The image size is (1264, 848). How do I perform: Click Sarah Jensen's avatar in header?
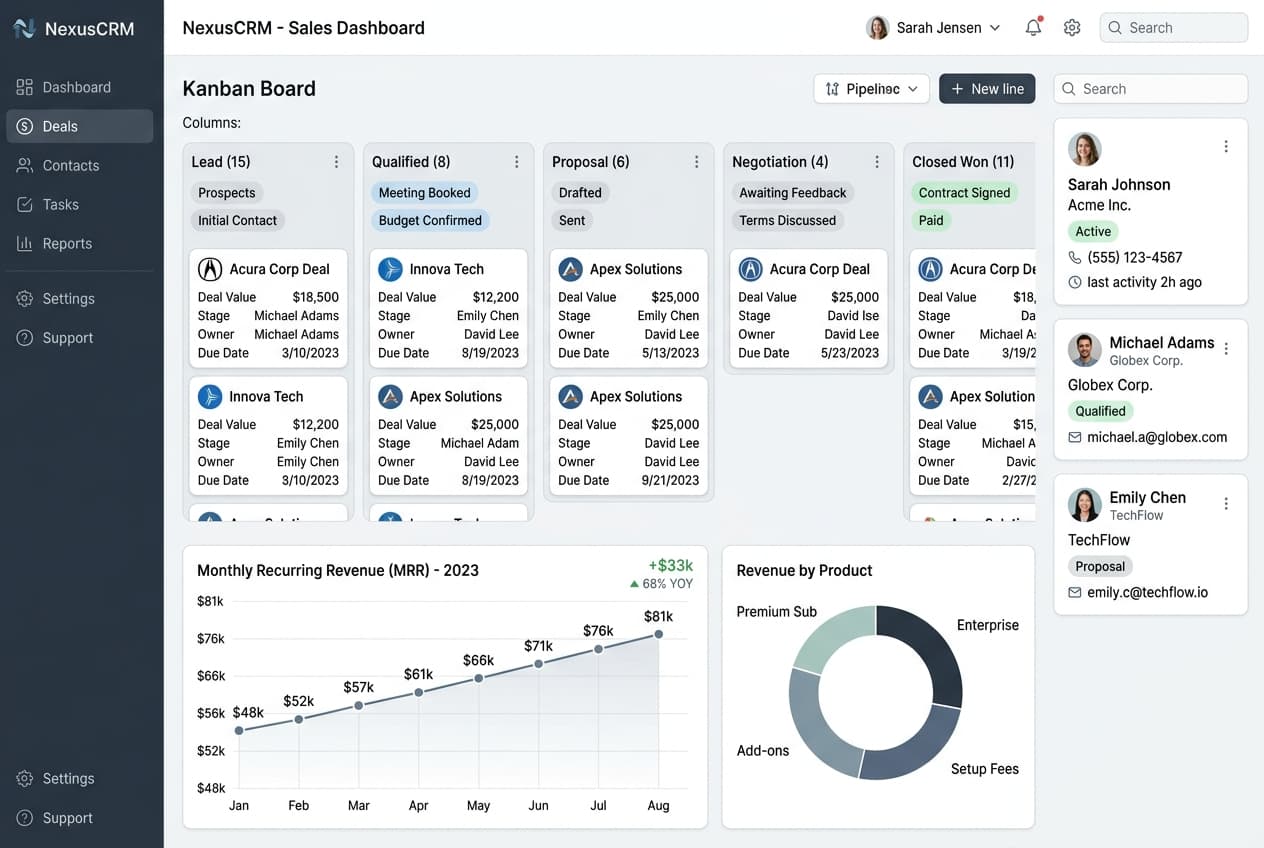click(877, 28)
